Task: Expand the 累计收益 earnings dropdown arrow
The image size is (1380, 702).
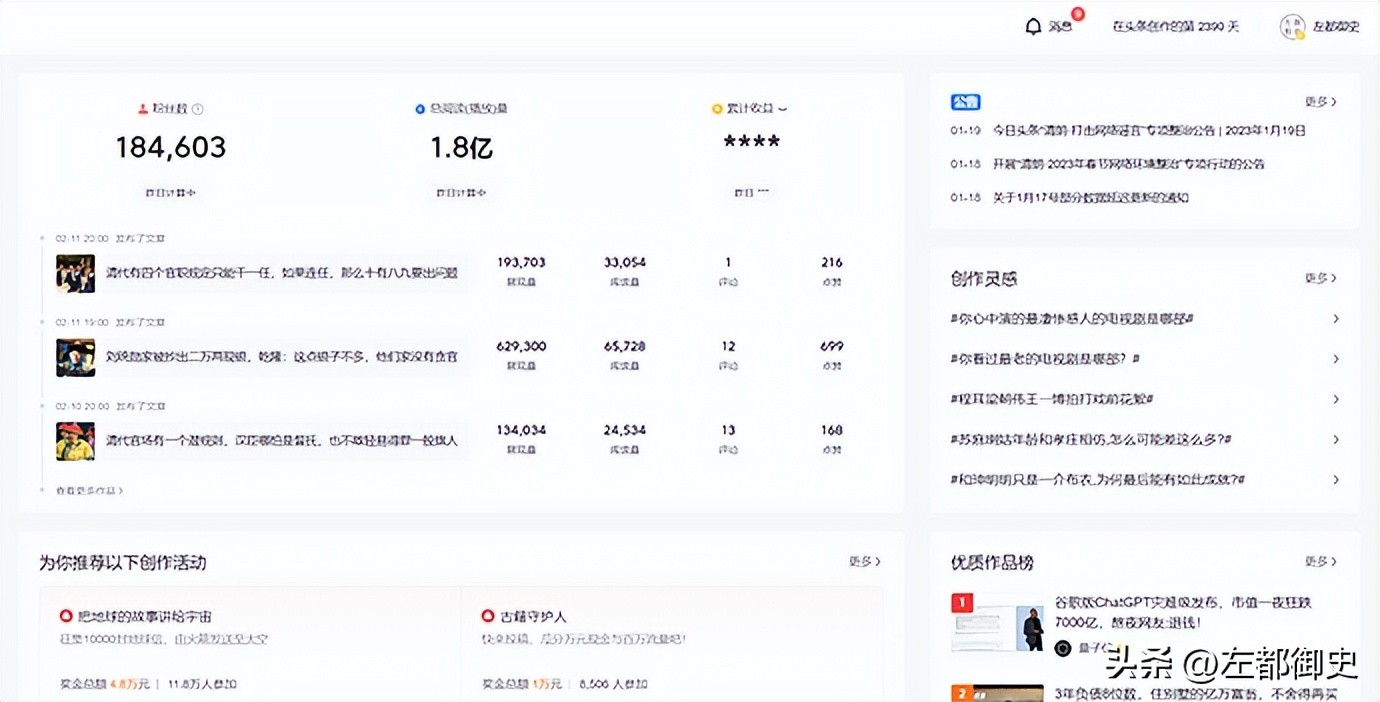Action: 780,108
